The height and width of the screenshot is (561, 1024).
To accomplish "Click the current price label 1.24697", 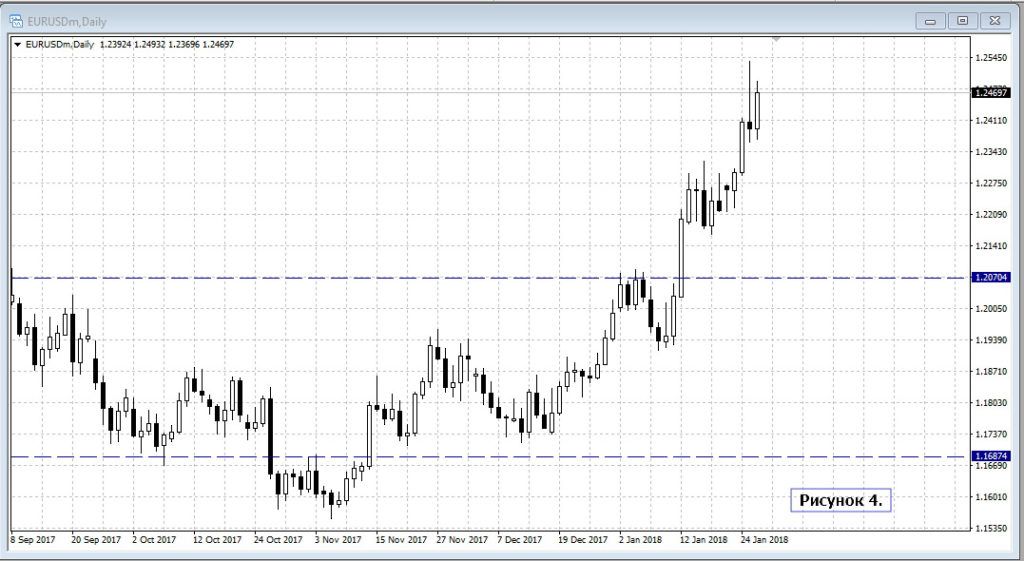I will 990,92.
